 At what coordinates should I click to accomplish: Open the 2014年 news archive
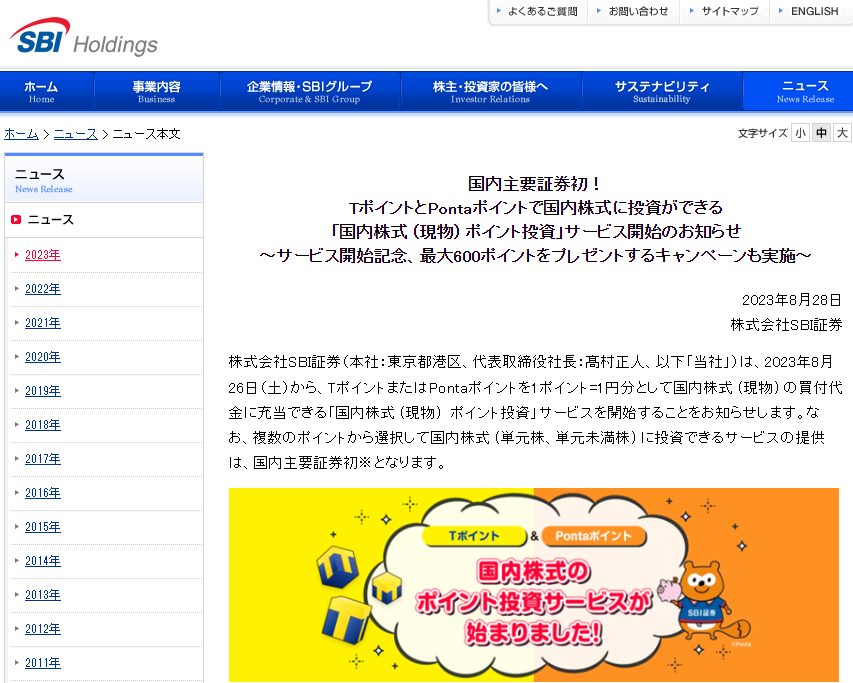coord(42,561)
